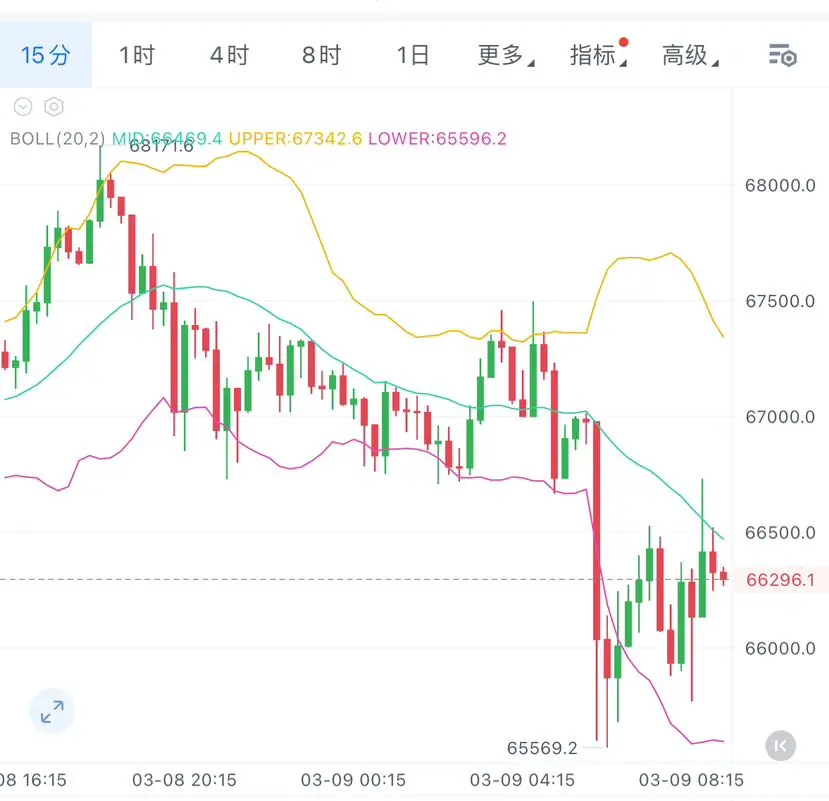
Task: Click the current price tag 66296.1
Action: (x=780, y=580)
